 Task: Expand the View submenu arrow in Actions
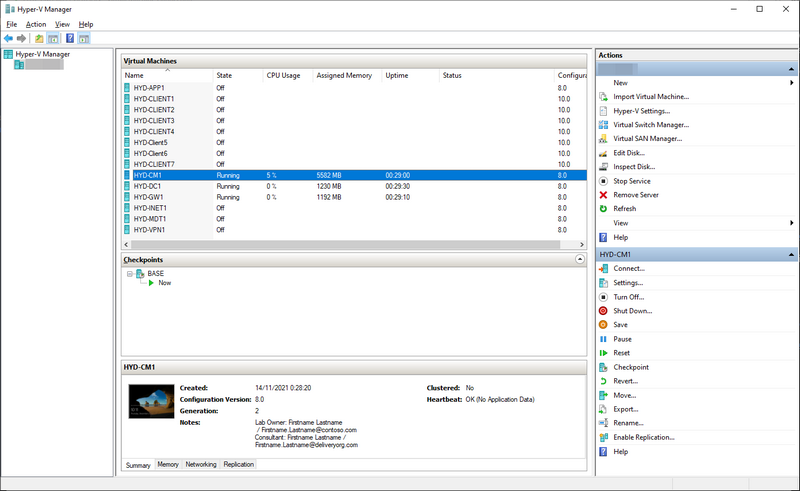[x=791, y=223]
